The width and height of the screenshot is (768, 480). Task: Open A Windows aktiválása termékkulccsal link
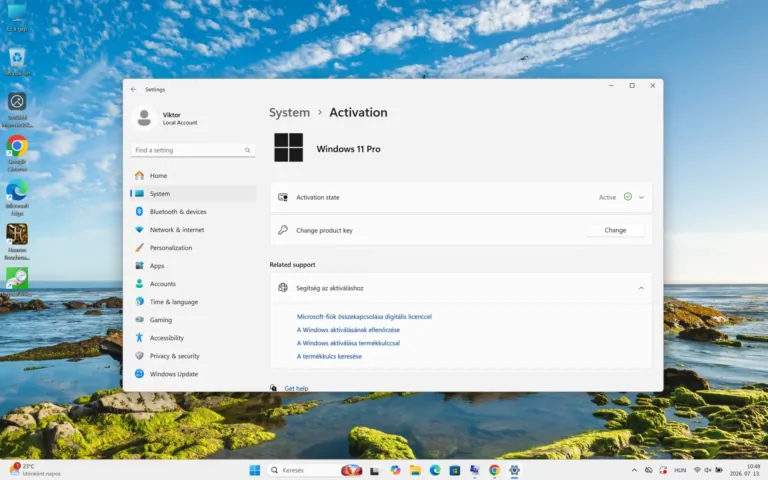point(348,343)
